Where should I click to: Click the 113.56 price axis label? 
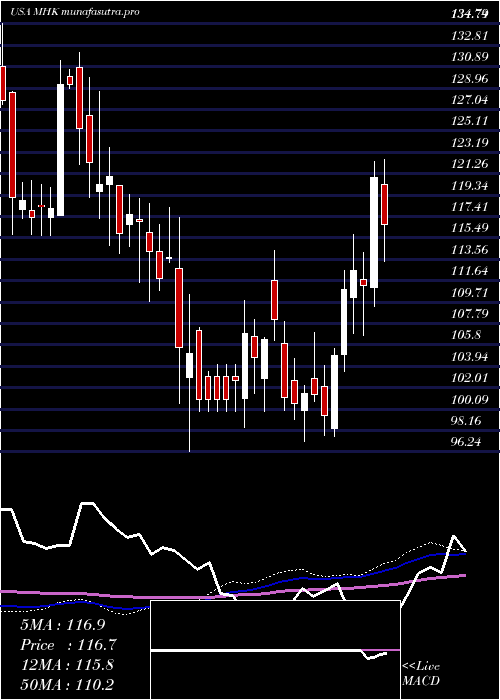click(469, 250)
